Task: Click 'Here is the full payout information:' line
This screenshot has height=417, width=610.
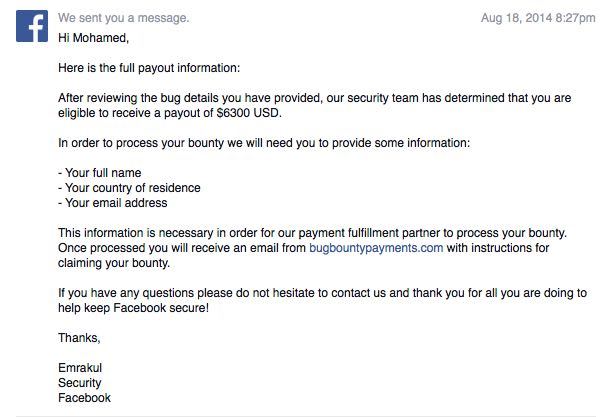Action: (x=149, y=68)
